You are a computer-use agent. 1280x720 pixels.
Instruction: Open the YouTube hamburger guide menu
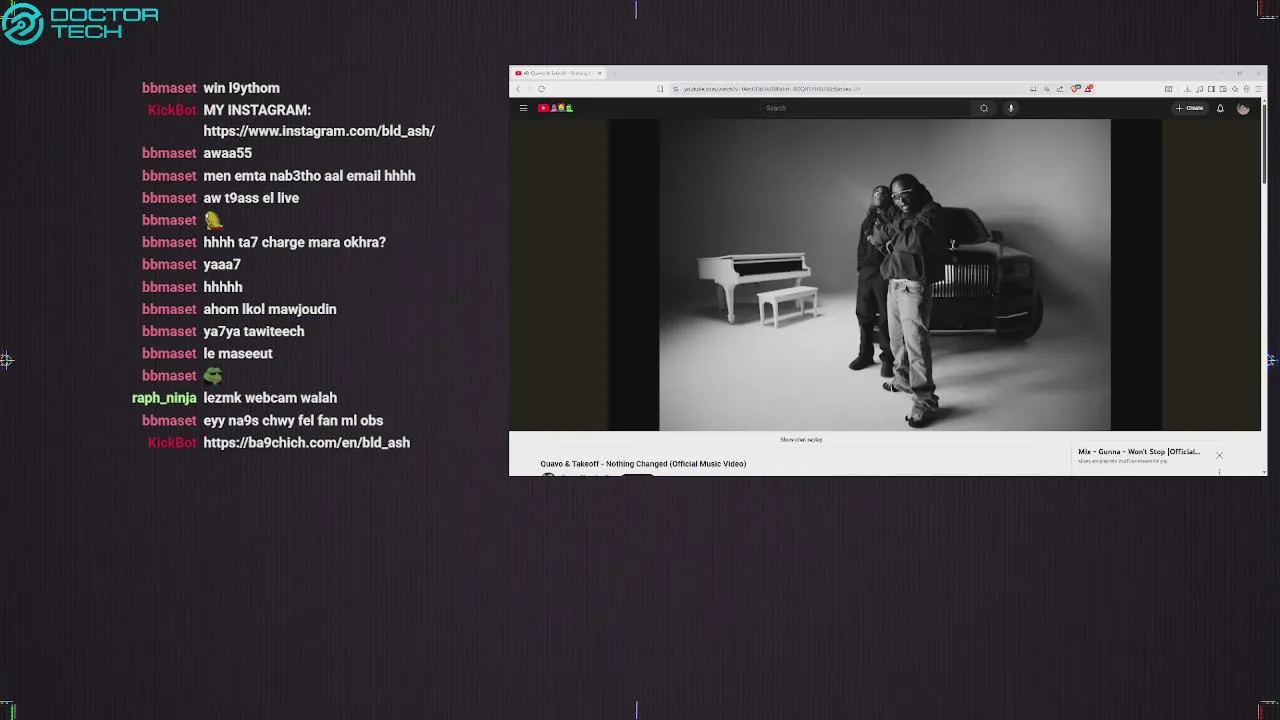click(x=523, y=108)
